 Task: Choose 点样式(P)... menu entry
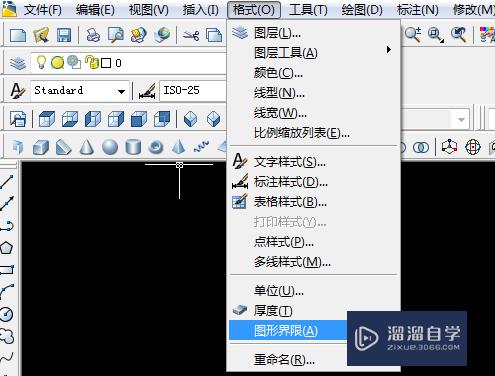coord(313,242)
